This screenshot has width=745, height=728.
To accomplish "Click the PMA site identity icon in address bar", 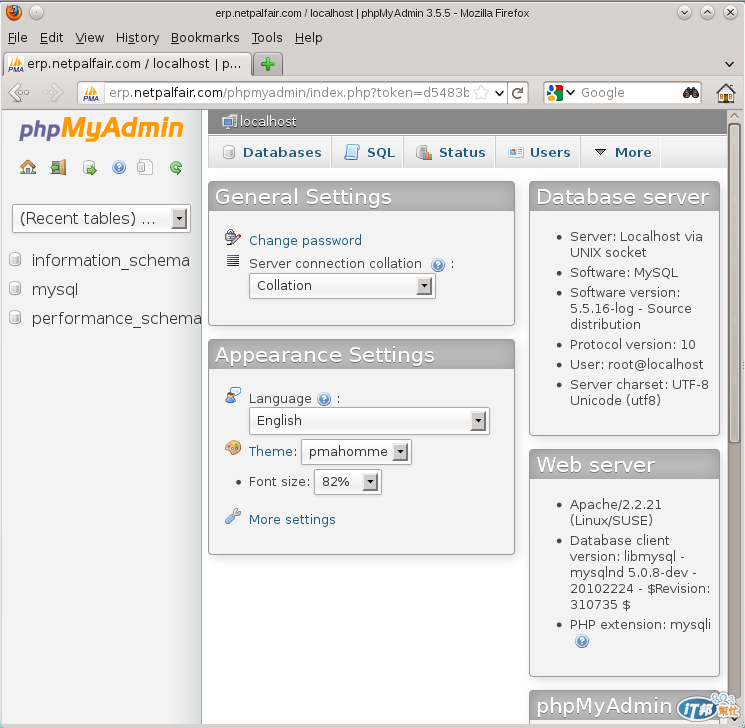I will coord(91,93).
